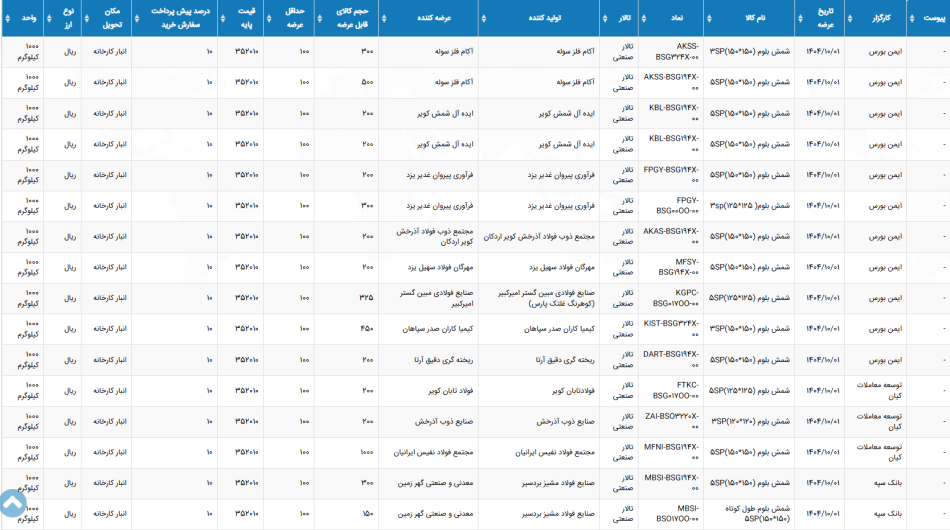Sort by نماد column sort arrows
The image size is (950, 530).
click(x=643, y=18)
